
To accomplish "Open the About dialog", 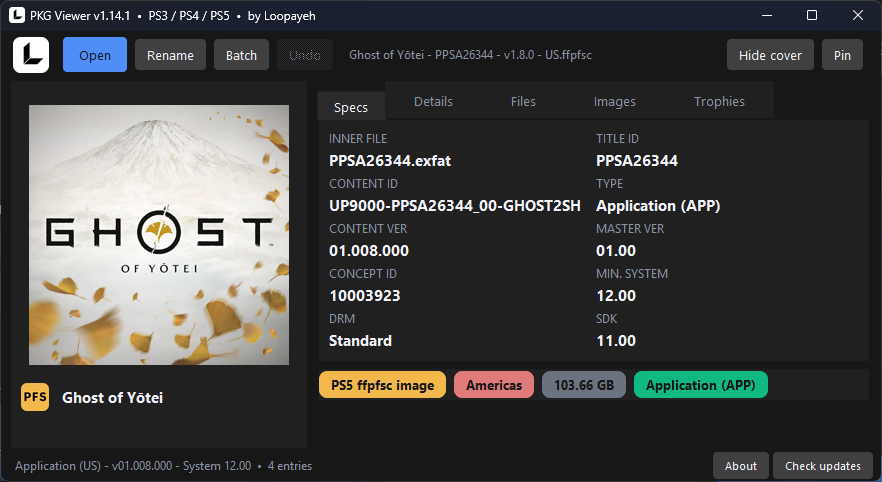I will (741, 466).
